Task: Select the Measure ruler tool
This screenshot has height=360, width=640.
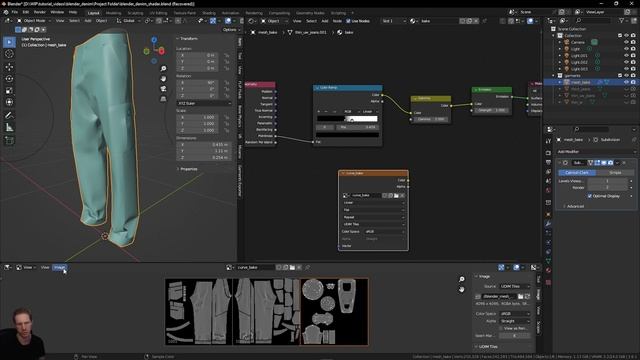Action: 9,128
